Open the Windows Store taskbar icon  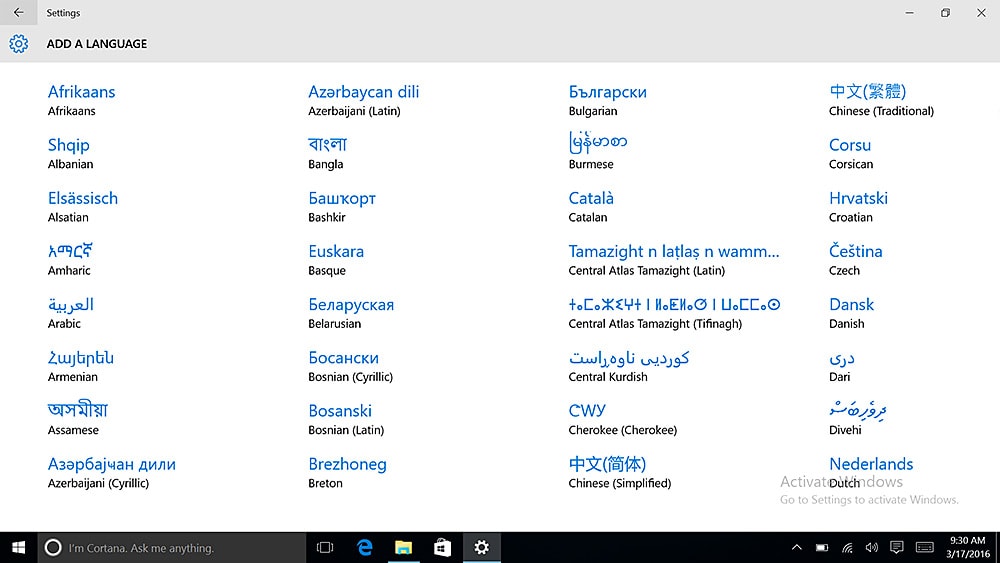coord(442,547)
